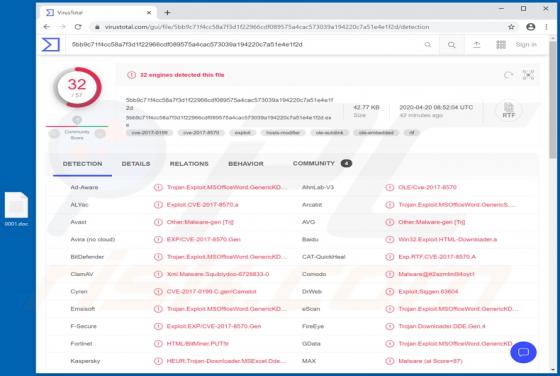Open the apps grid icon
This screenshot has width=560, height=376.
(x=501, y=45)
